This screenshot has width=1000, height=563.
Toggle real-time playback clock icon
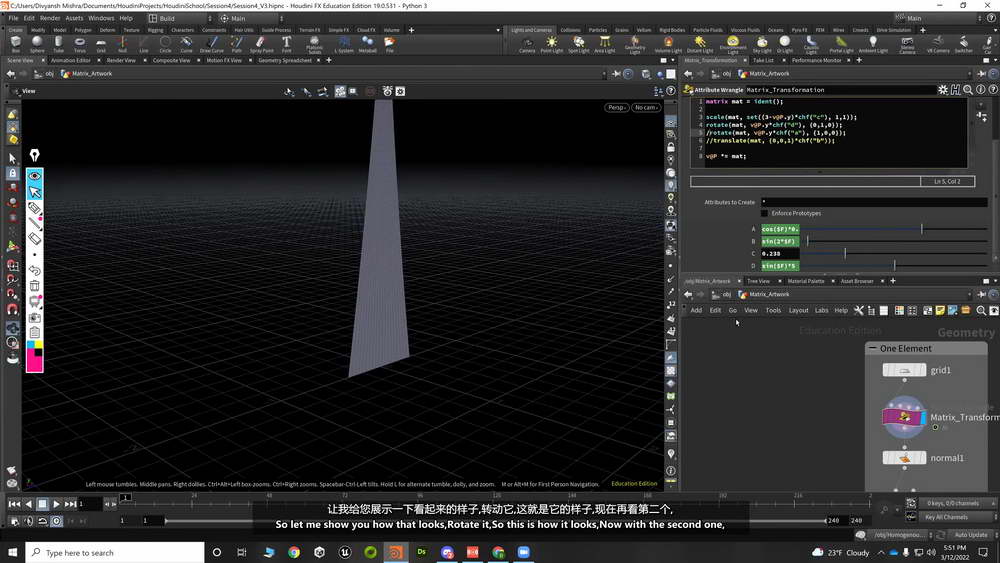(56, 521)
